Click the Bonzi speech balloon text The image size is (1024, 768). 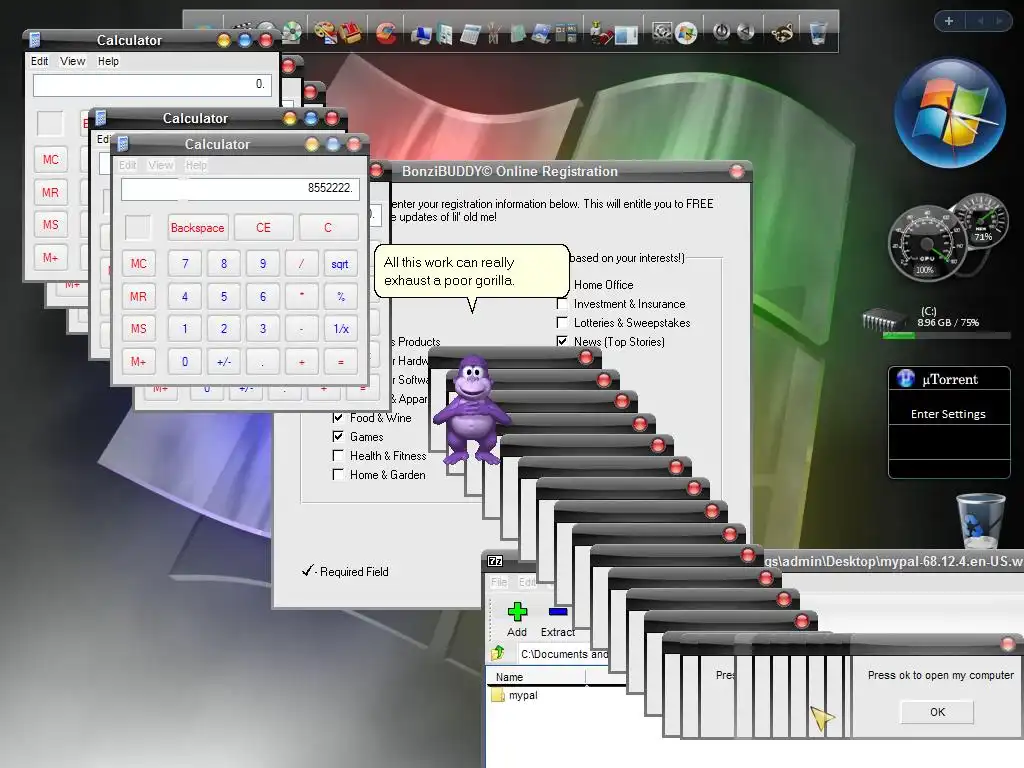(x=449, y=271)
